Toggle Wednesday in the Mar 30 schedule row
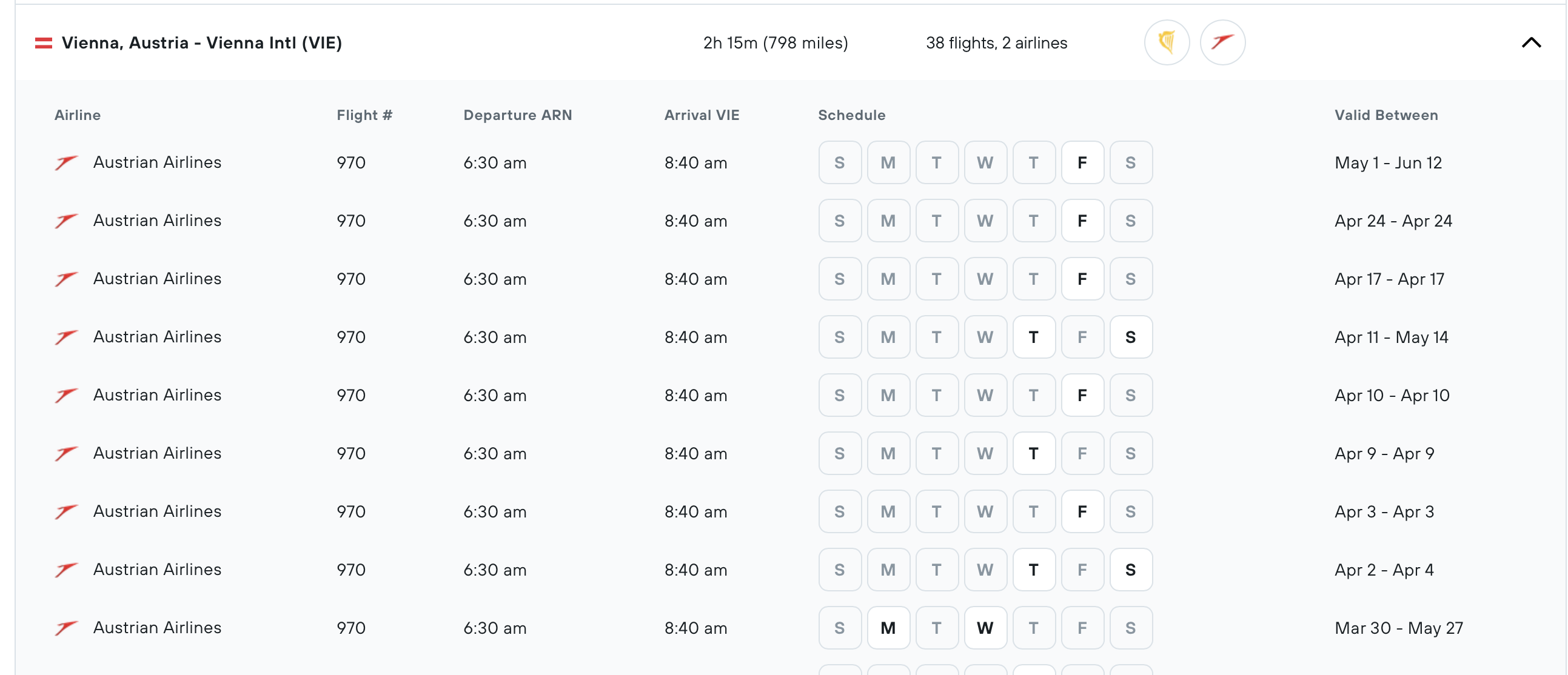Image resolution: width=1568 pixels, height=675 pixels. pyautogui.click(x=985, y=628)
